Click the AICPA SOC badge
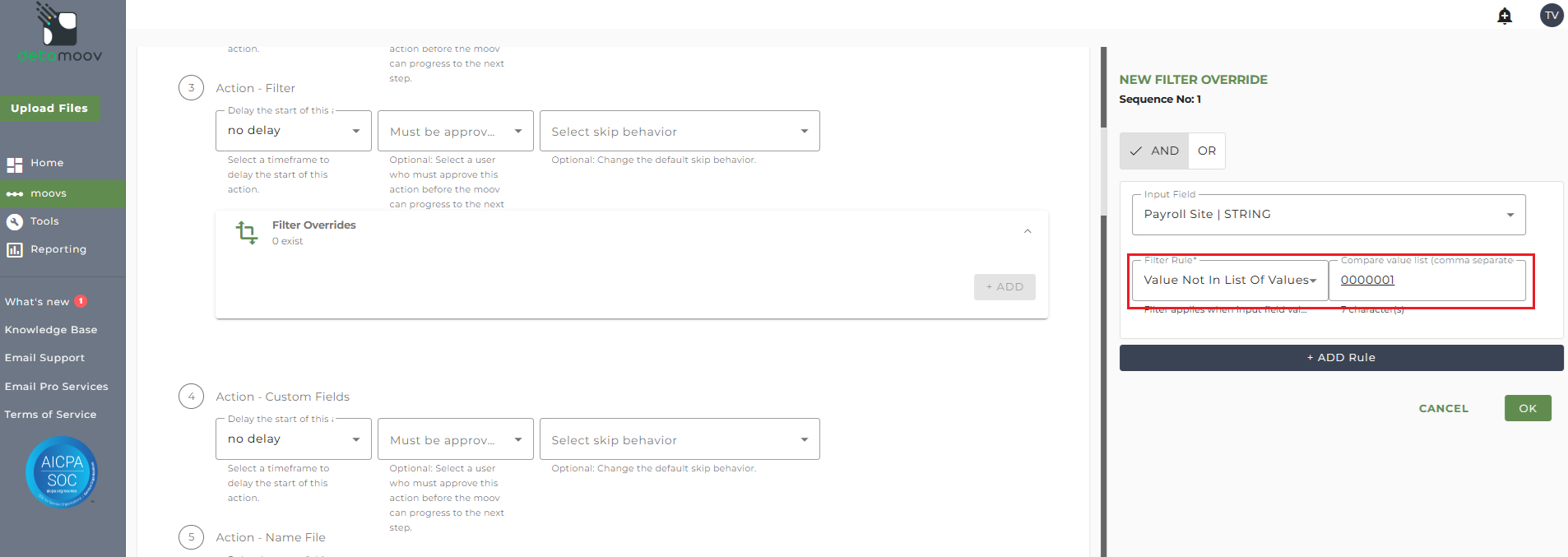Viewport: 1568px width, 557px height. coord(62,472)
